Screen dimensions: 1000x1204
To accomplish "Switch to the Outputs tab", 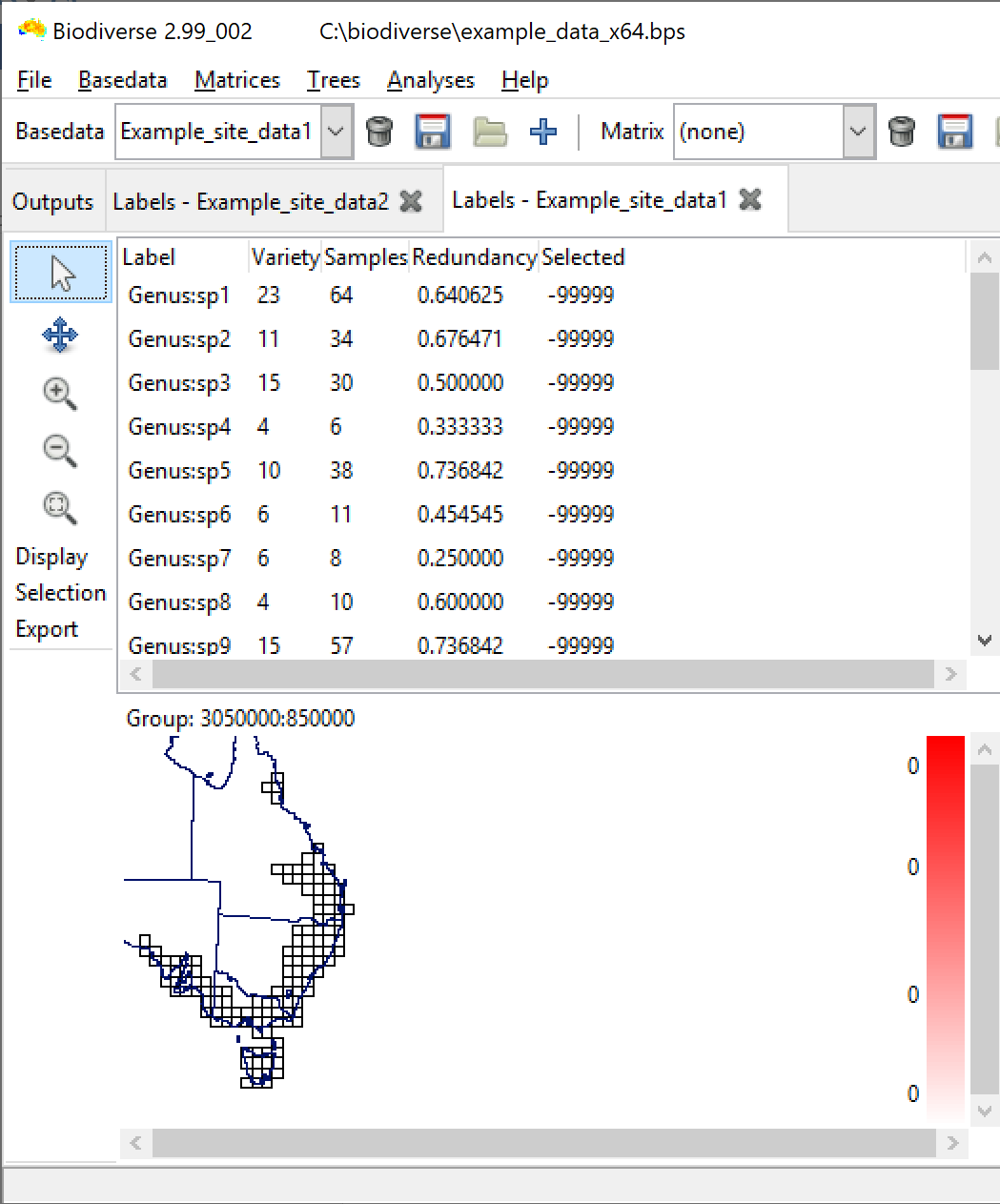I will pyautogui.click(x=51, y=200).
